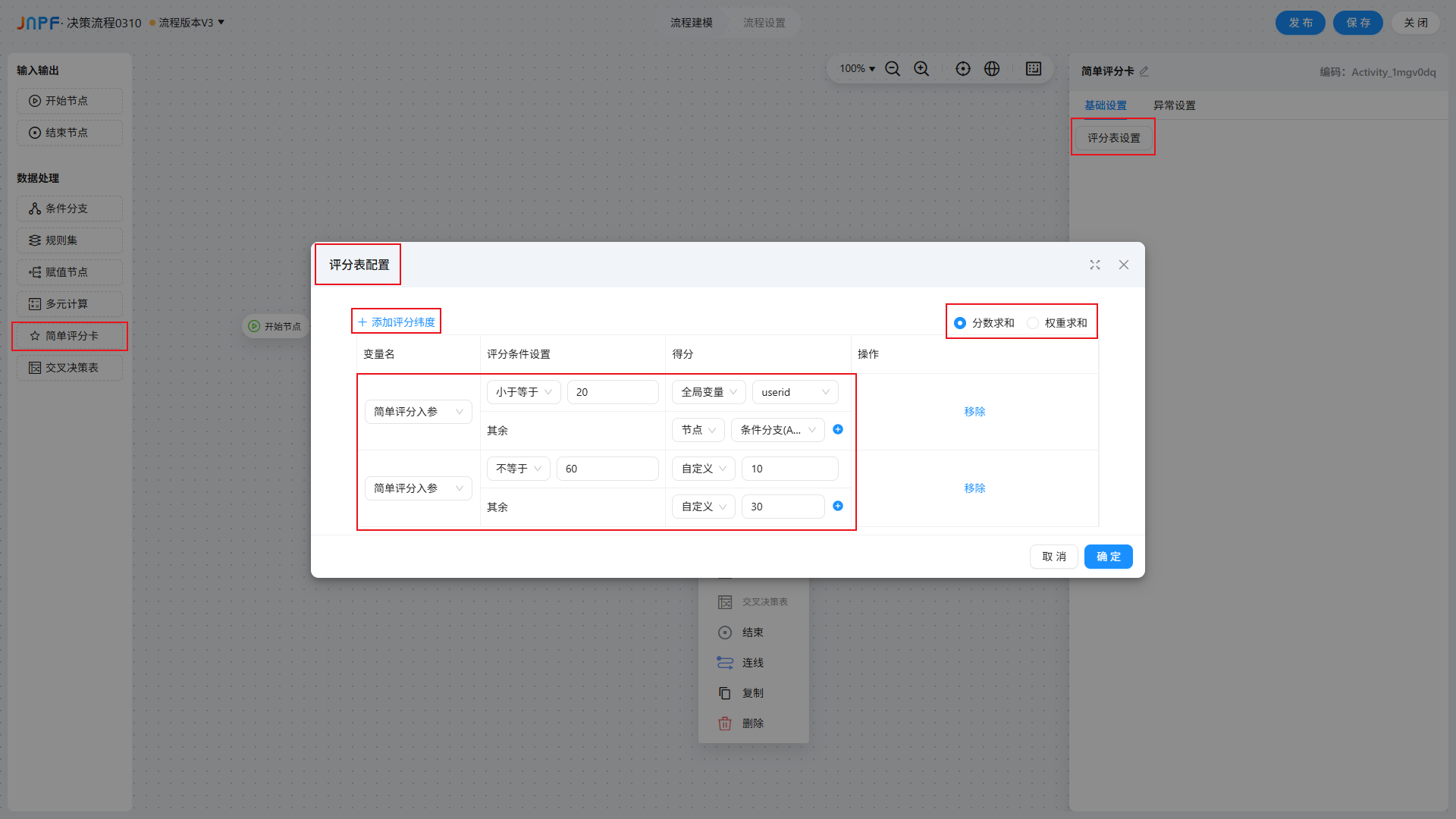The width and height of the screenshot is (1456, 819).
Task: Click blue plus icon beside 条件分支 dropdown
Action: pos(838,429)
